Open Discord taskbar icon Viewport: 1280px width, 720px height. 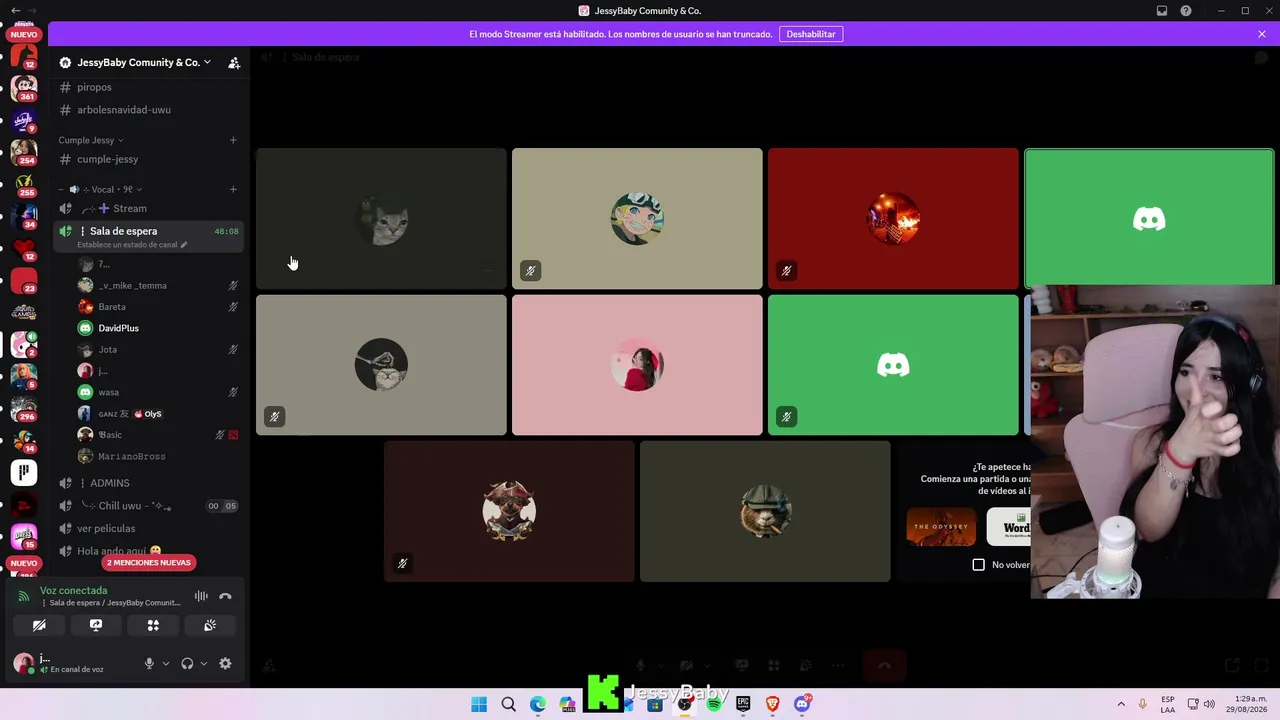802,704
